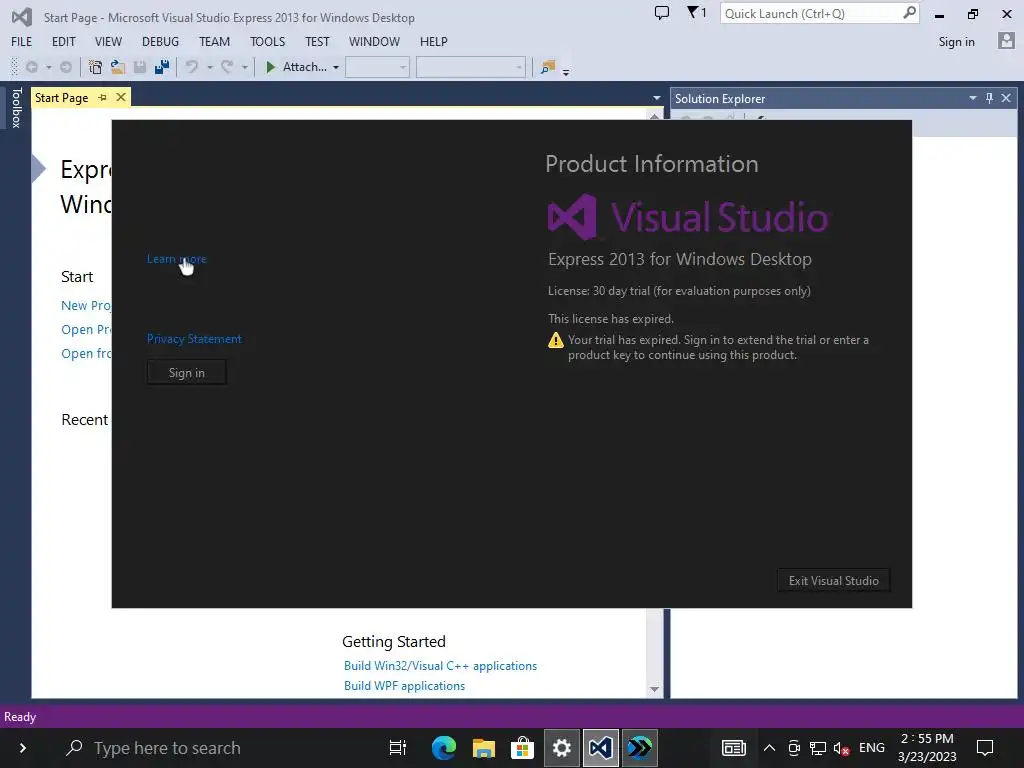Open File Explorer from taskbar
1024x768 pixels.
click(x=483, y=747)
